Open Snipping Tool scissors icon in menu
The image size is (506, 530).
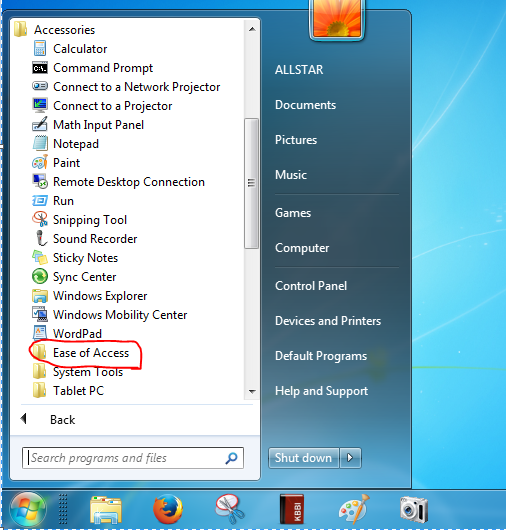(40, 219)
